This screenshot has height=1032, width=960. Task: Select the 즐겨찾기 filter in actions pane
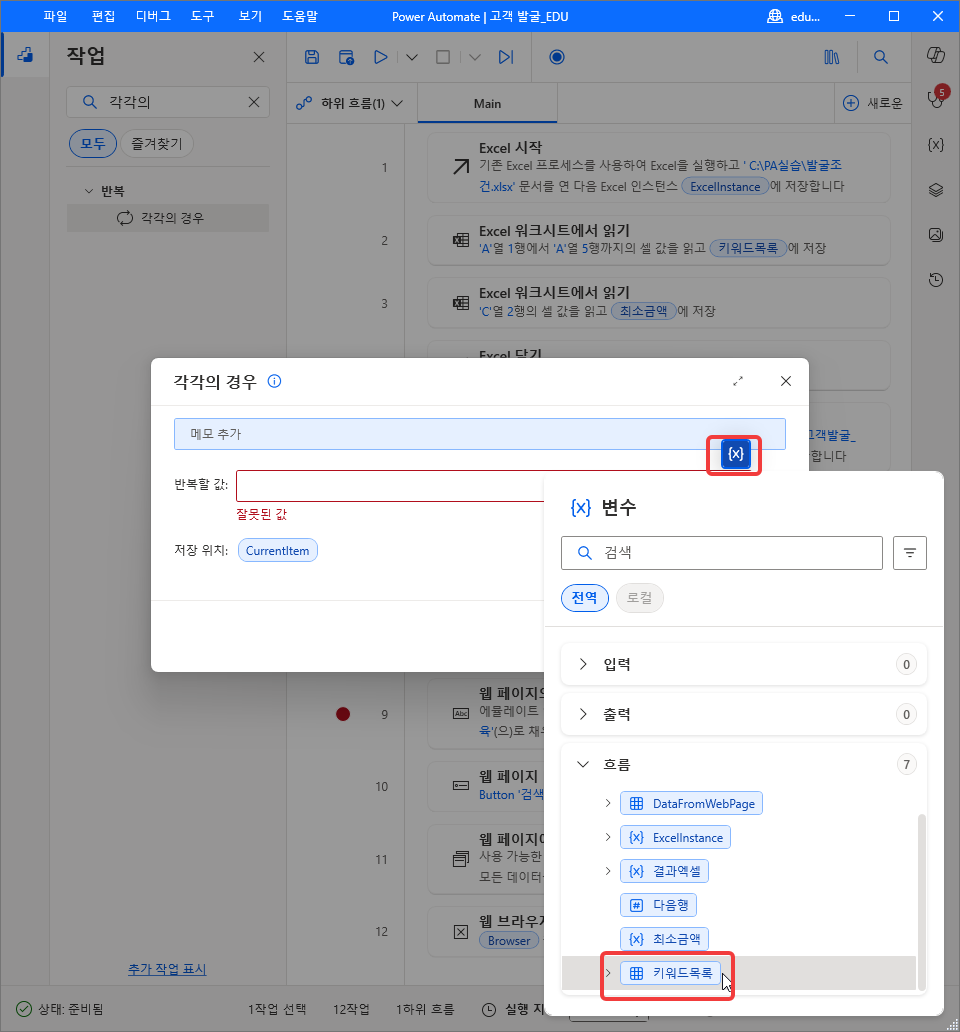click(x=157, y=143)
